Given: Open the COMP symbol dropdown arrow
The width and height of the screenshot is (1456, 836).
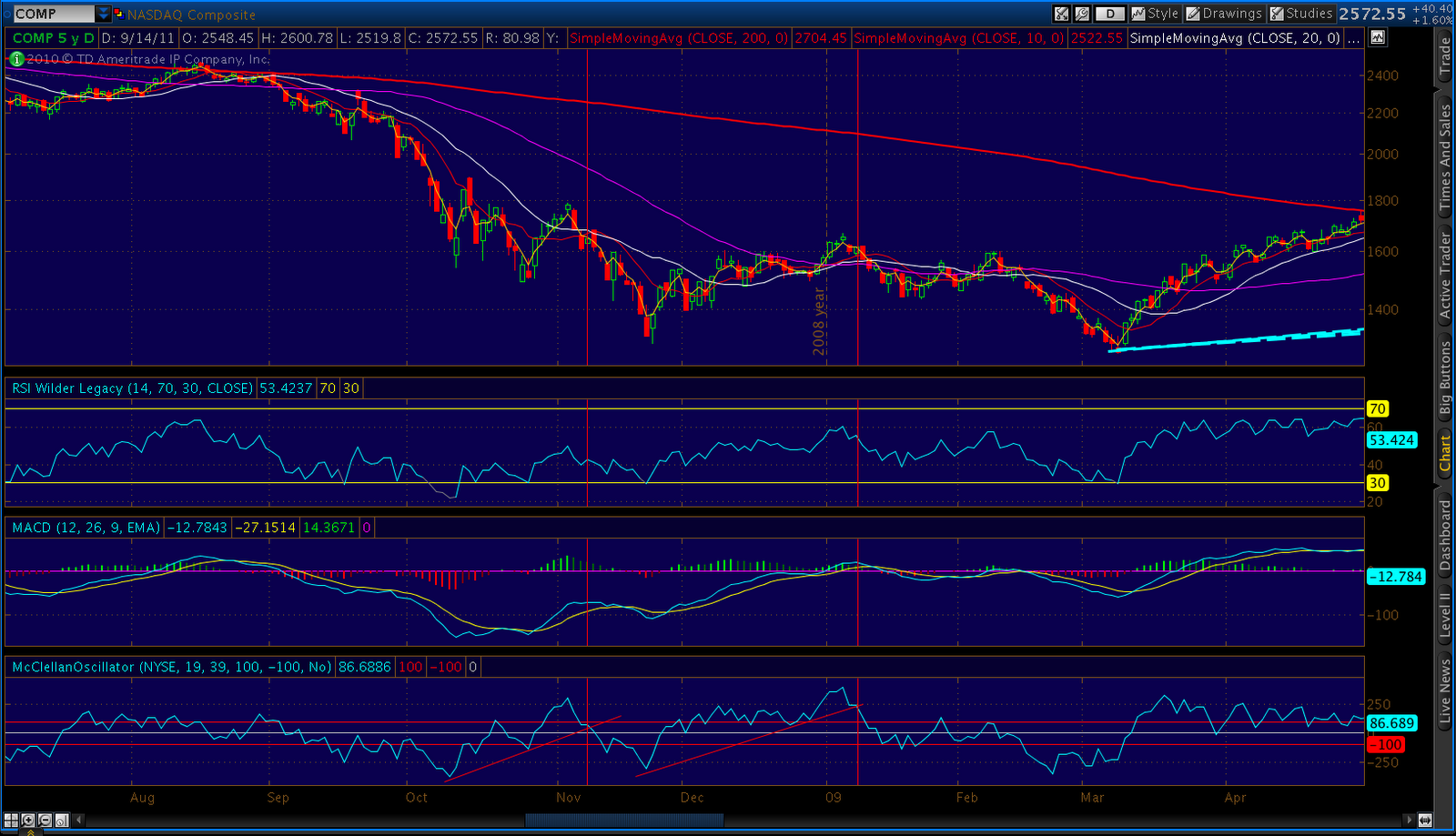Looking at the screenshot, I should click(103, 14).
